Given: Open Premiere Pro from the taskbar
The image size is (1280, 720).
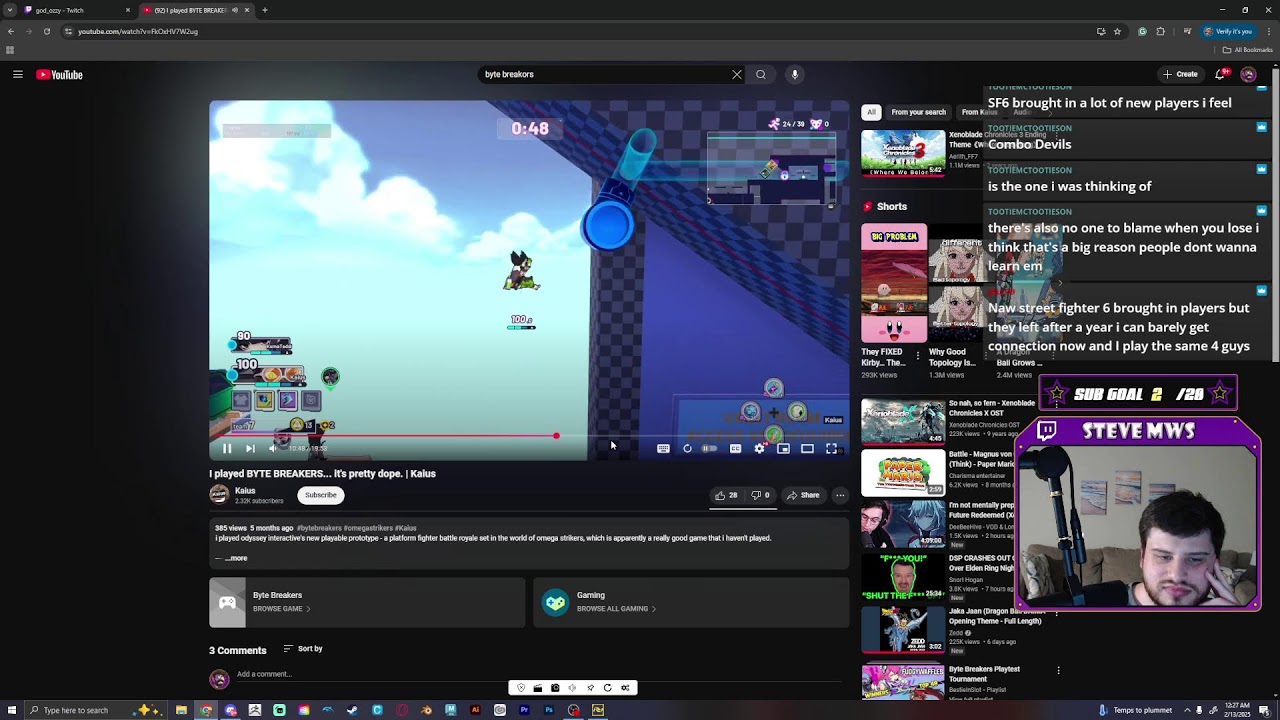Looking at the screenshot, I should (524, 710).
